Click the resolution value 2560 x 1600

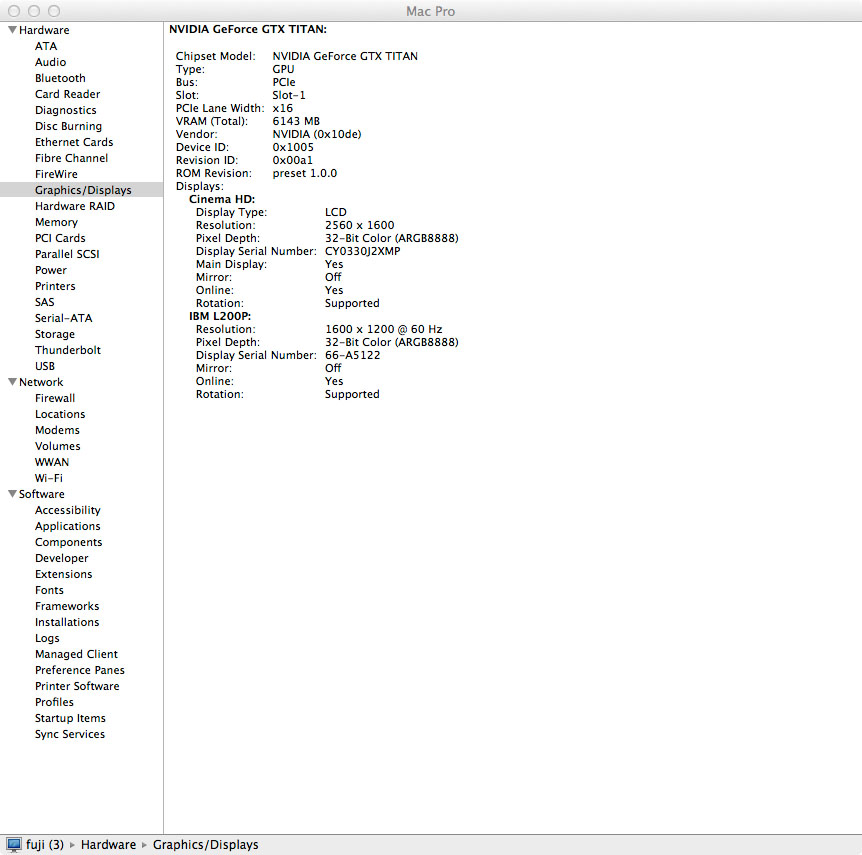tap(360, 225)
